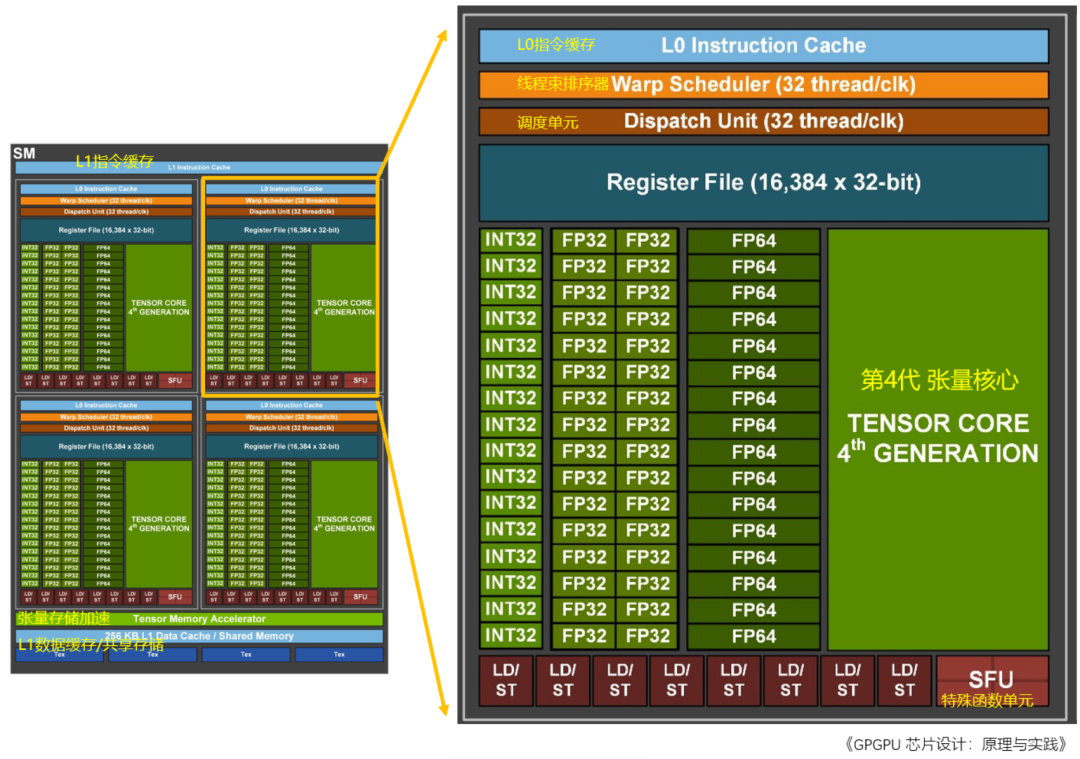Select the Tensor Core in top-left SM sub-block

(x=158, y=307)
